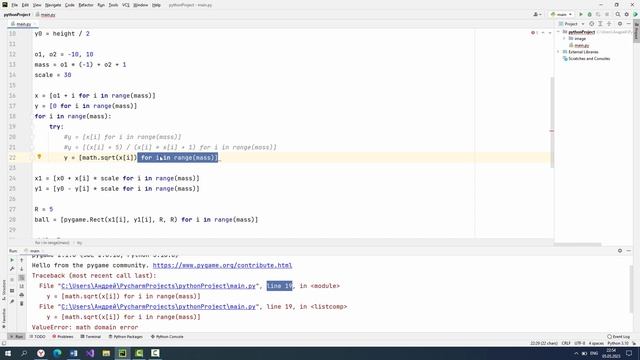The image size is (640, 360).
Task: Click the editor vertical scrollbar
Action: pyautogui.click(x=551, y=122)
